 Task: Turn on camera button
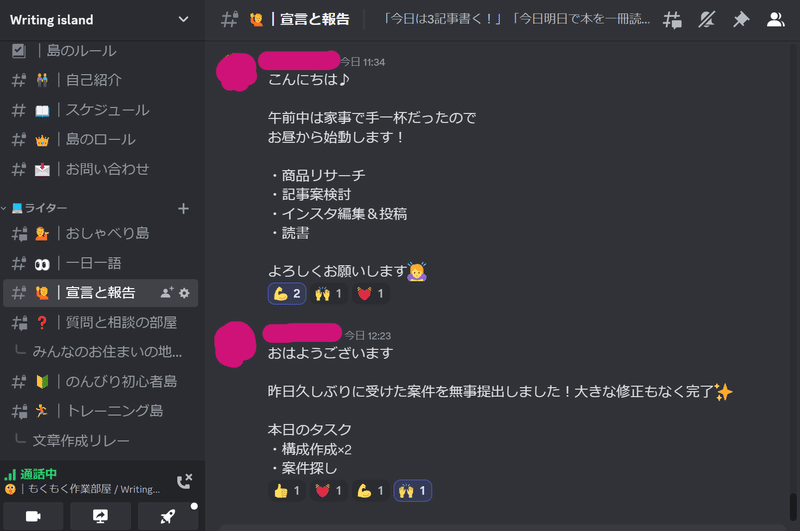tap(33, 516)
